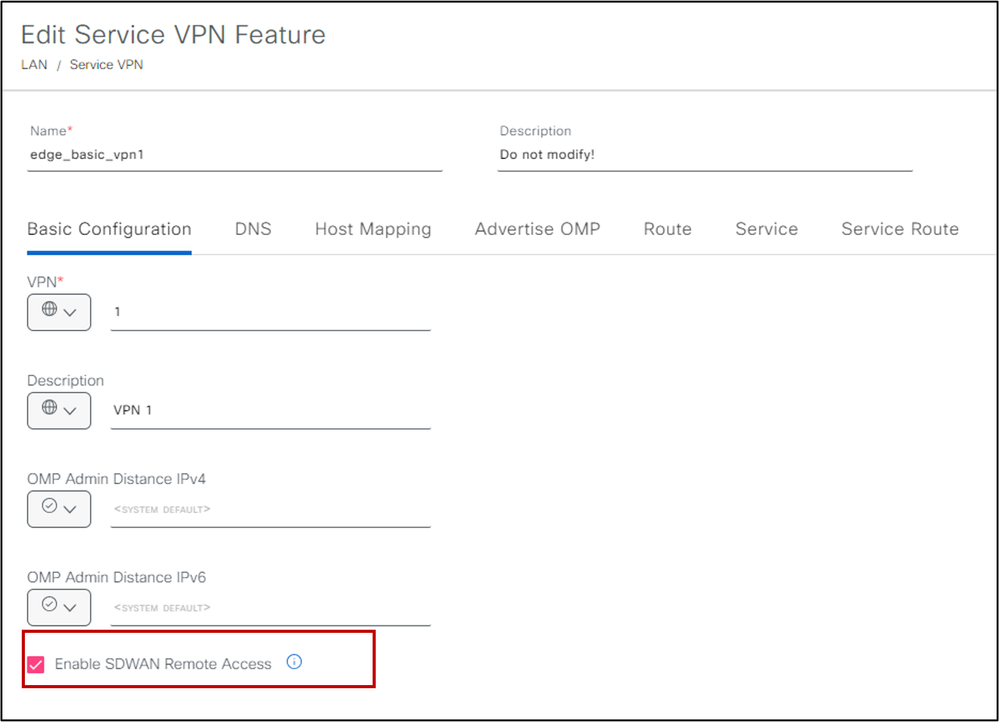This screenshot has height=722, width=999.
Task: Click the VPN number field showing 1
Action: (270, 312)
